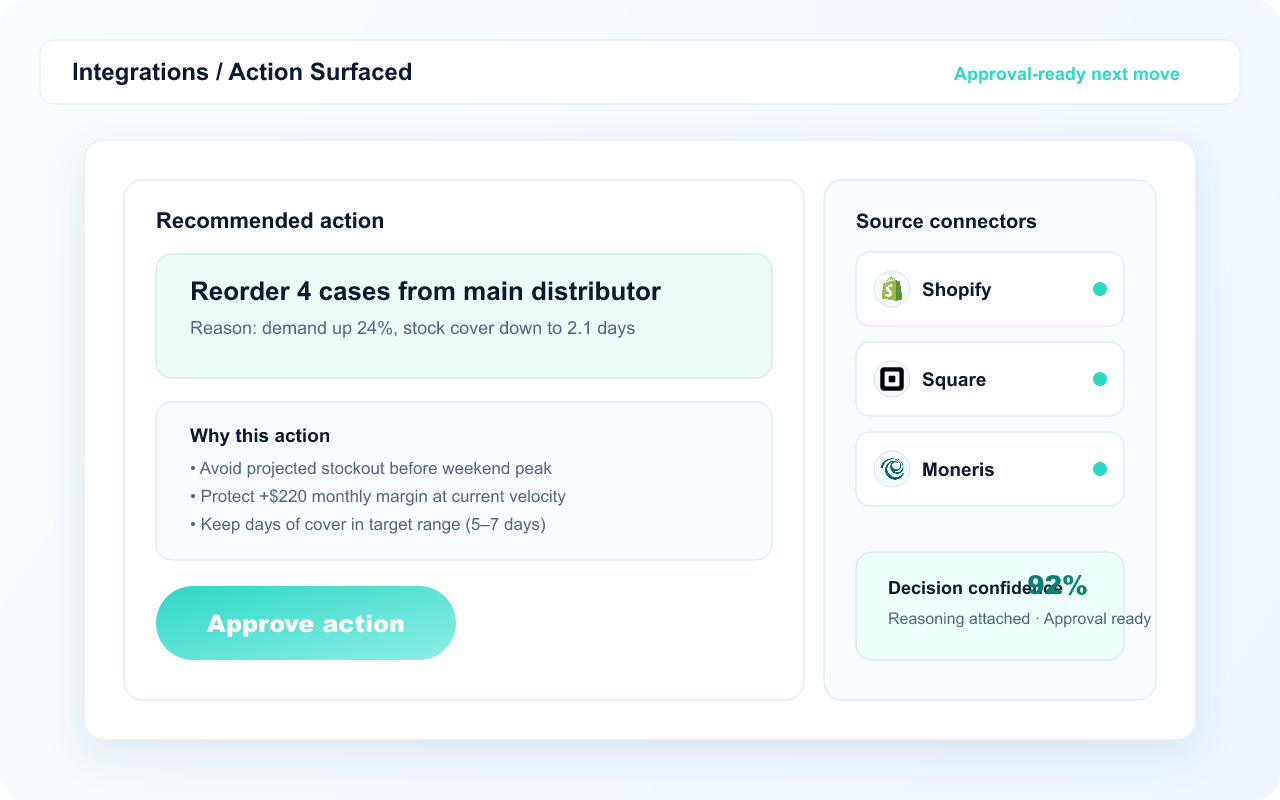Open the Shopify source connector card

[x=989, y=289]
